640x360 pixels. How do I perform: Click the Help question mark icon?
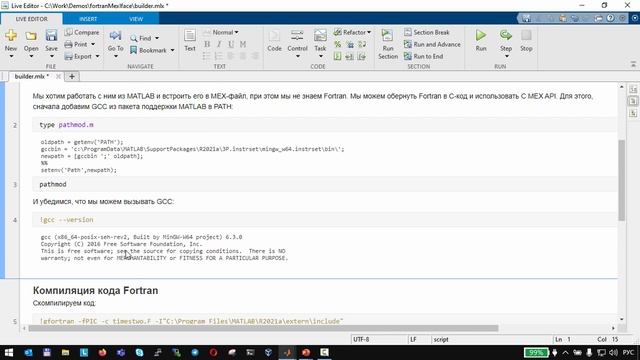[x=610, y=18]
